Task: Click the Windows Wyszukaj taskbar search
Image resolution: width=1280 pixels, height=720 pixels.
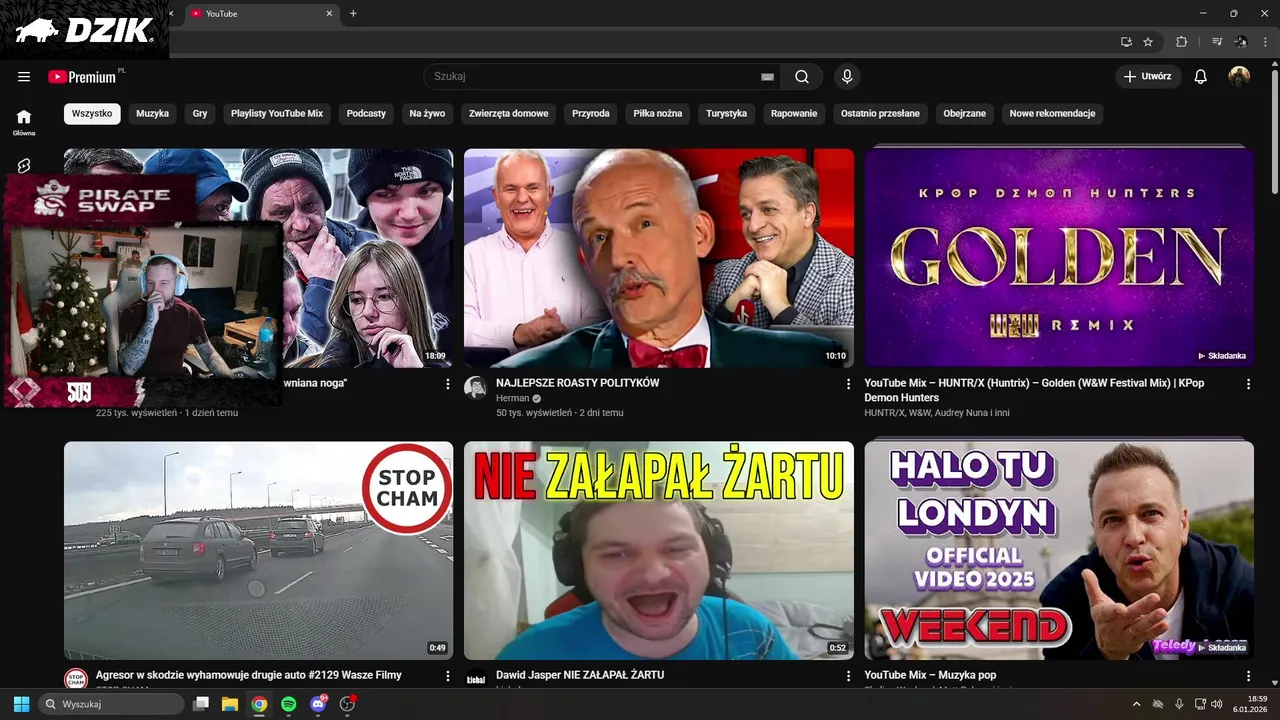Action: coord(111,704)
